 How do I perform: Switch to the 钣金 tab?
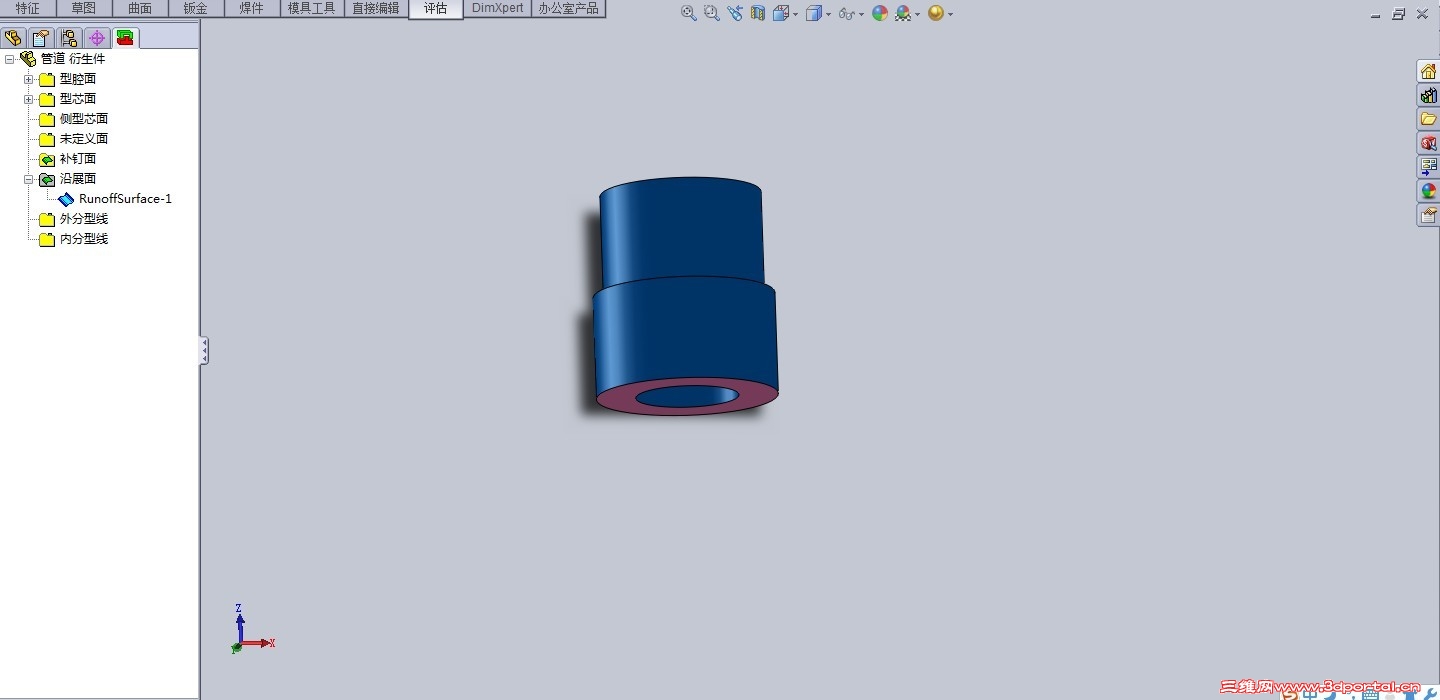click(x=196, y=8)
